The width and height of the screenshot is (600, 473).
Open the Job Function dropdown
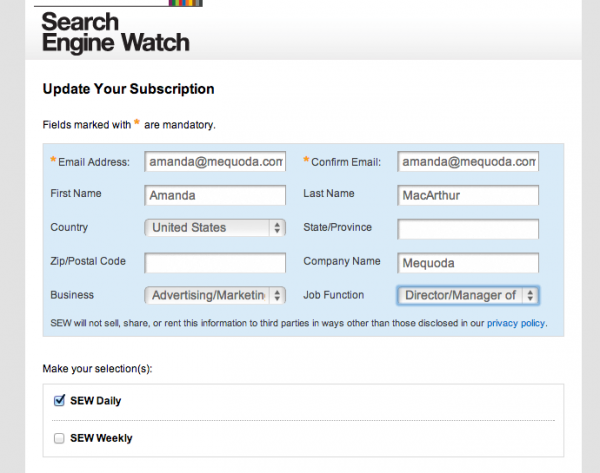(468, 295)
